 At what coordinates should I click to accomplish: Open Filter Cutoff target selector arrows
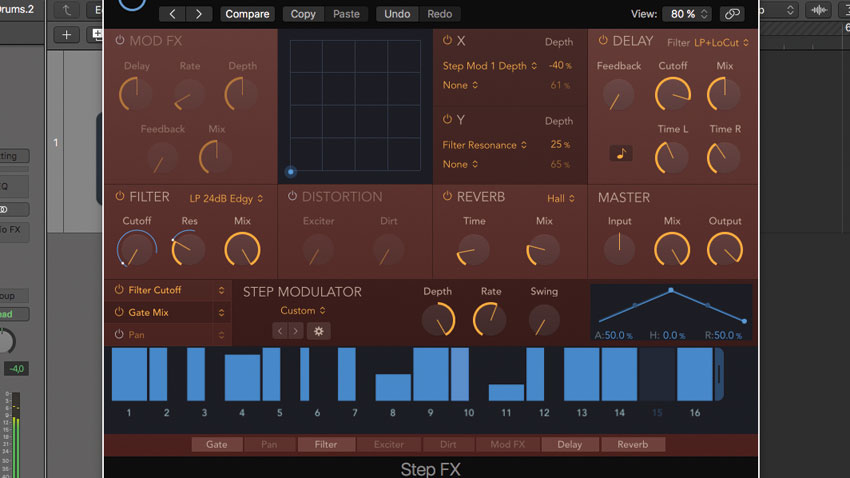pyautogui.click(x=221, y=290)
